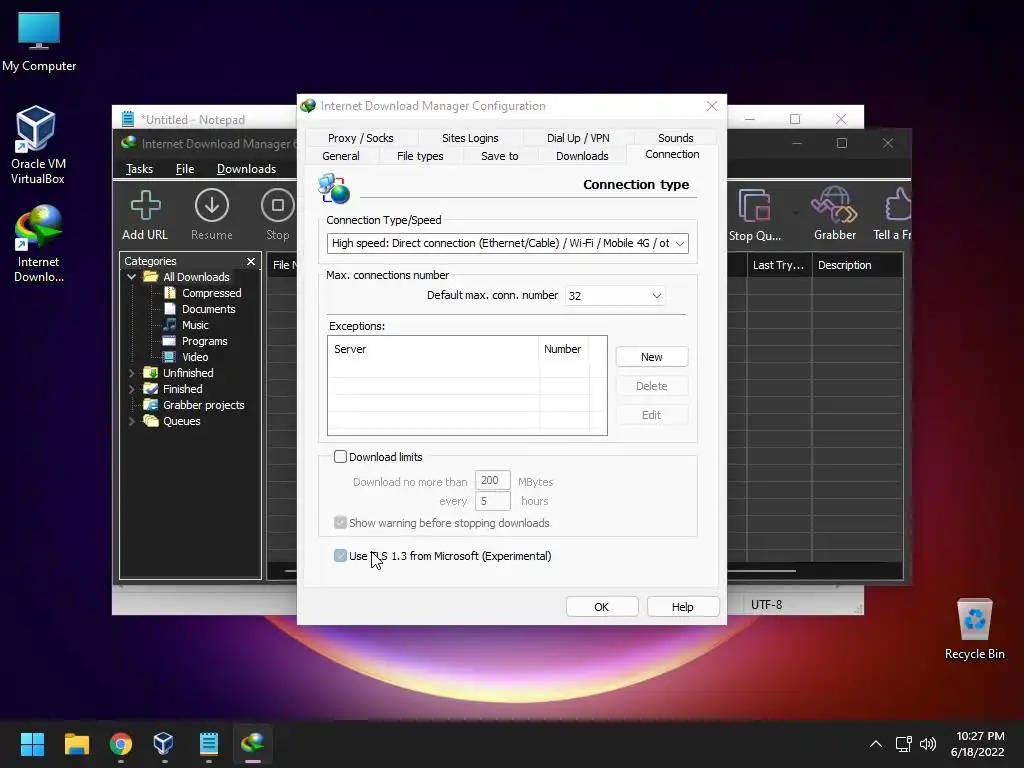Click the Number column header in Exceptions
Viewport: 1024px width, 768px height.
coord(563,349)
